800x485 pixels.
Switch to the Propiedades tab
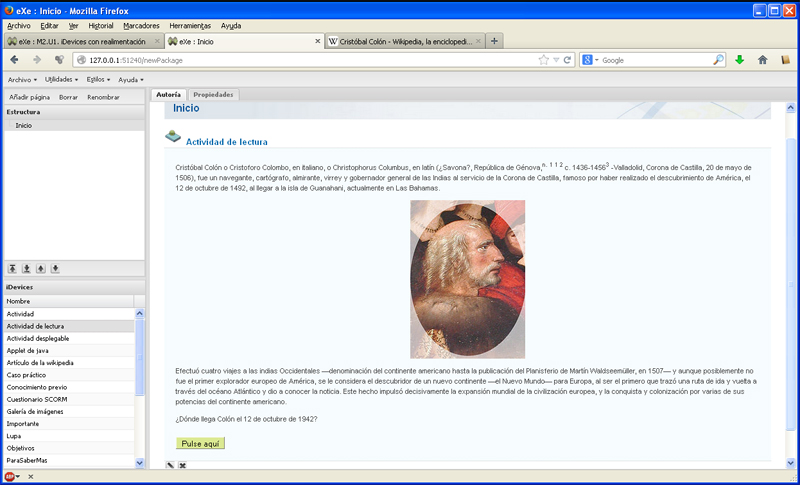tap(213, 95)
